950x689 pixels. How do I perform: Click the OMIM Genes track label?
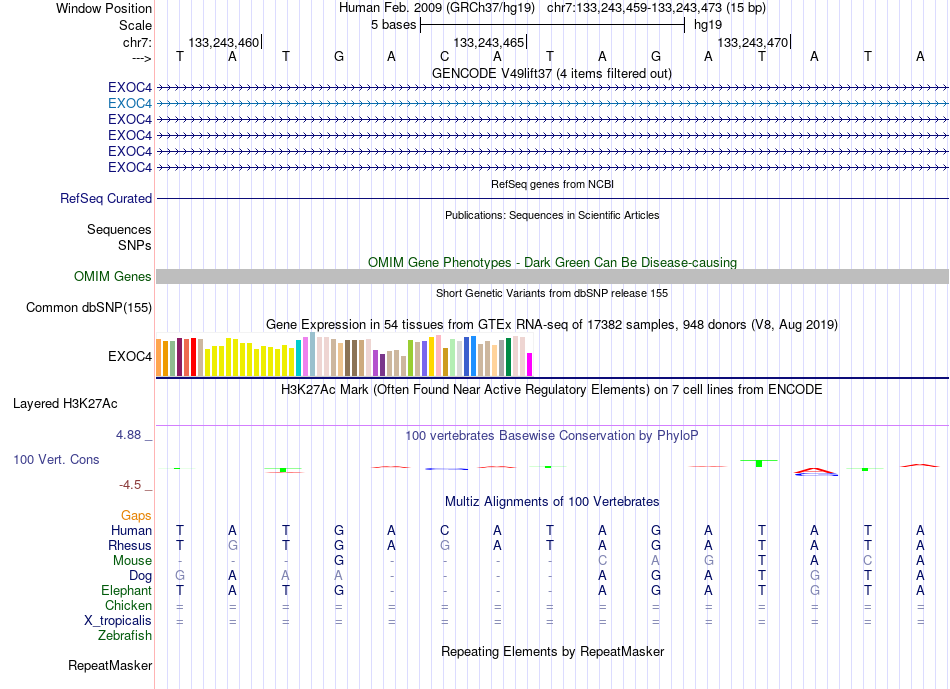(x=113, y=277)
